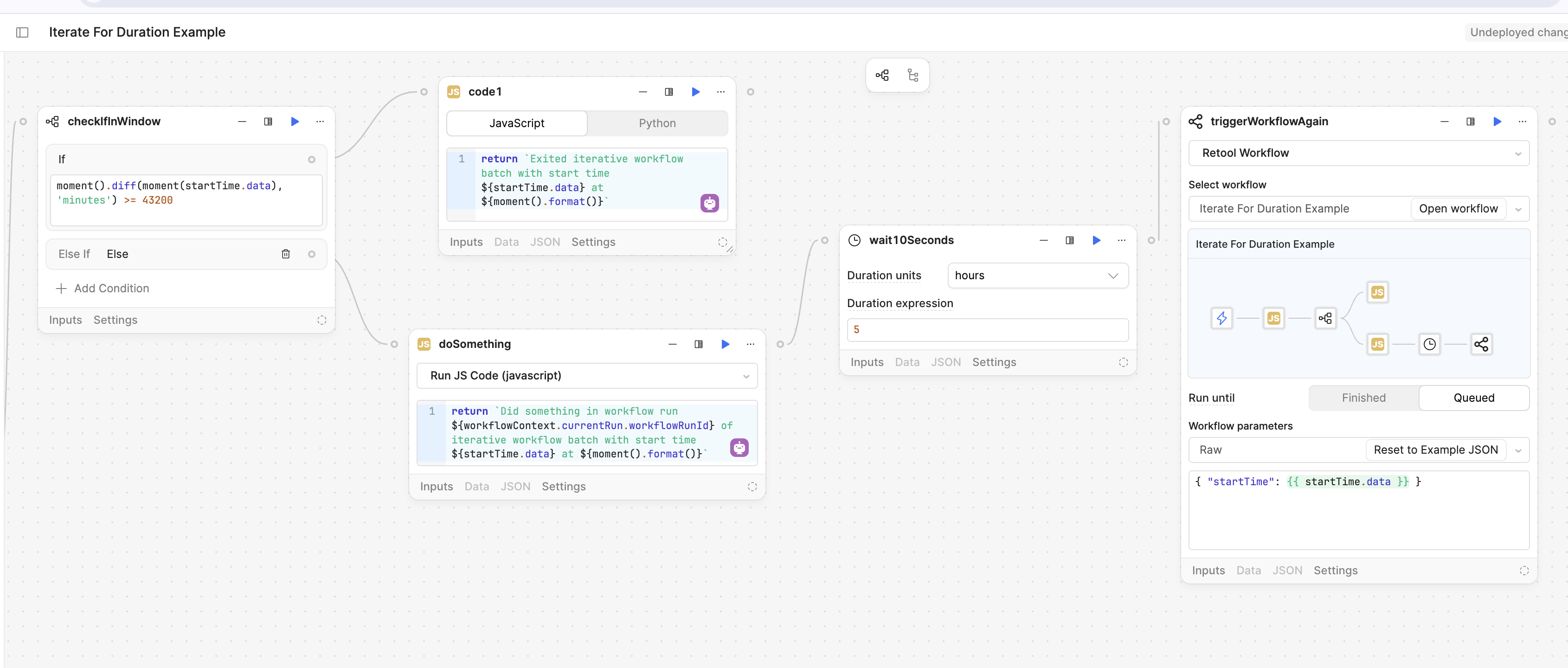Switch canvas to vertical tree layout icon
The height and width of the screenshot is (668, 1568).
pos(913,76)
